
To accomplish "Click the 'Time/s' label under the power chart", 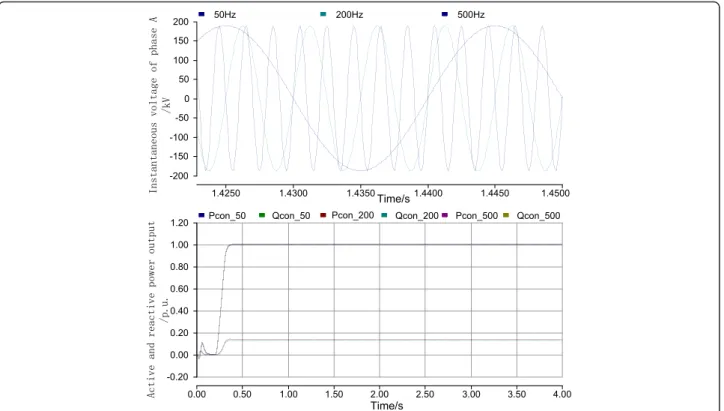I will (387, 406).
